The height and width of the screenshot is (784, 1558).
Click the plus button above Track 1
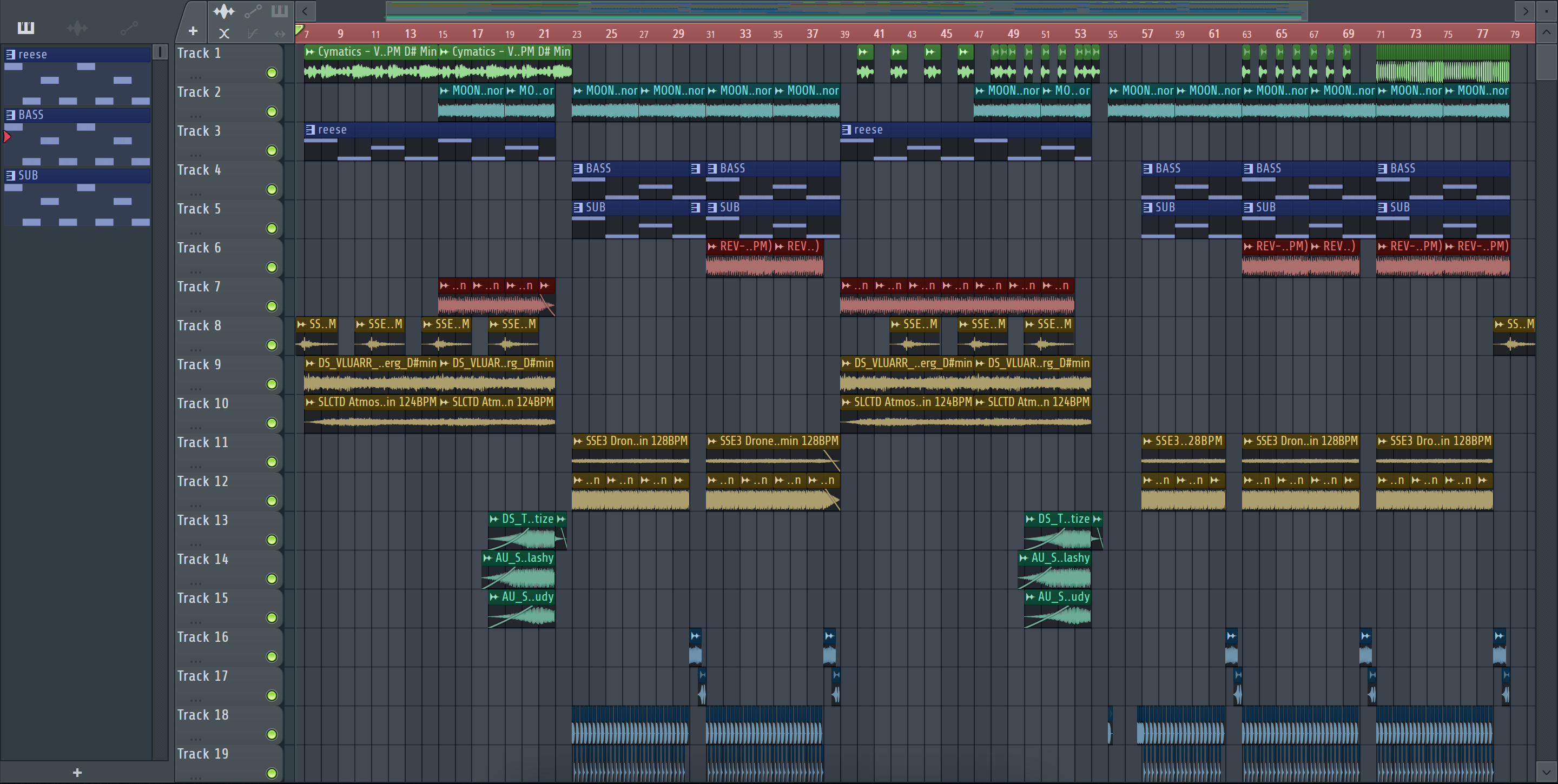click(193, 31)
